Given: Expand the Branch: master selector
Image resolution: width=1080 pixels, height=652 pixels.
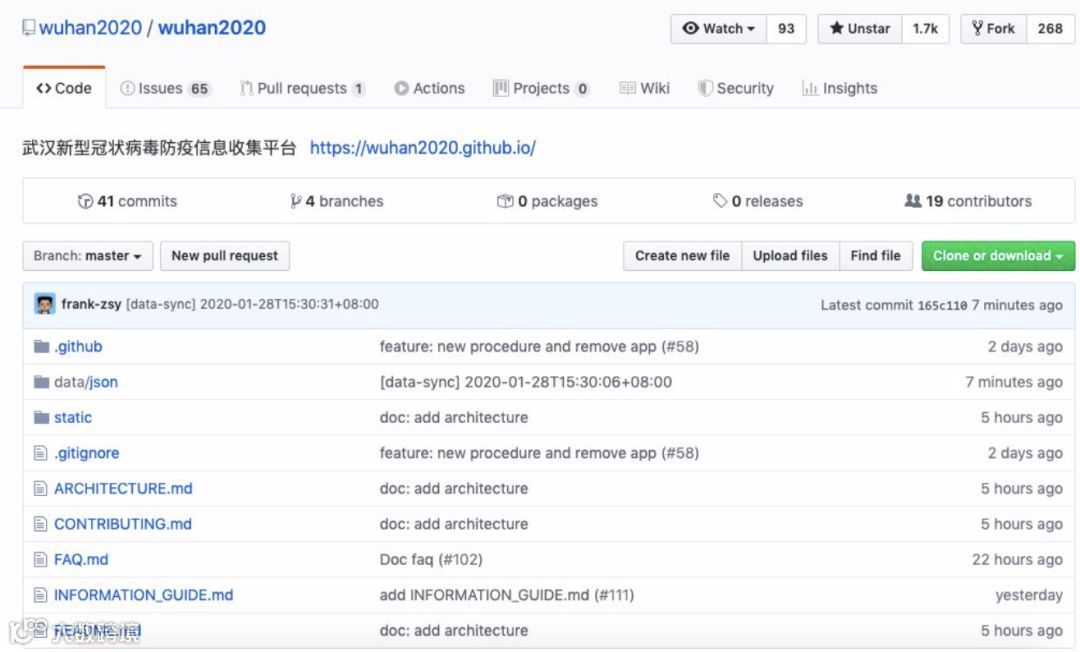Looking at the screenshot, I should [x=88, y=256].
